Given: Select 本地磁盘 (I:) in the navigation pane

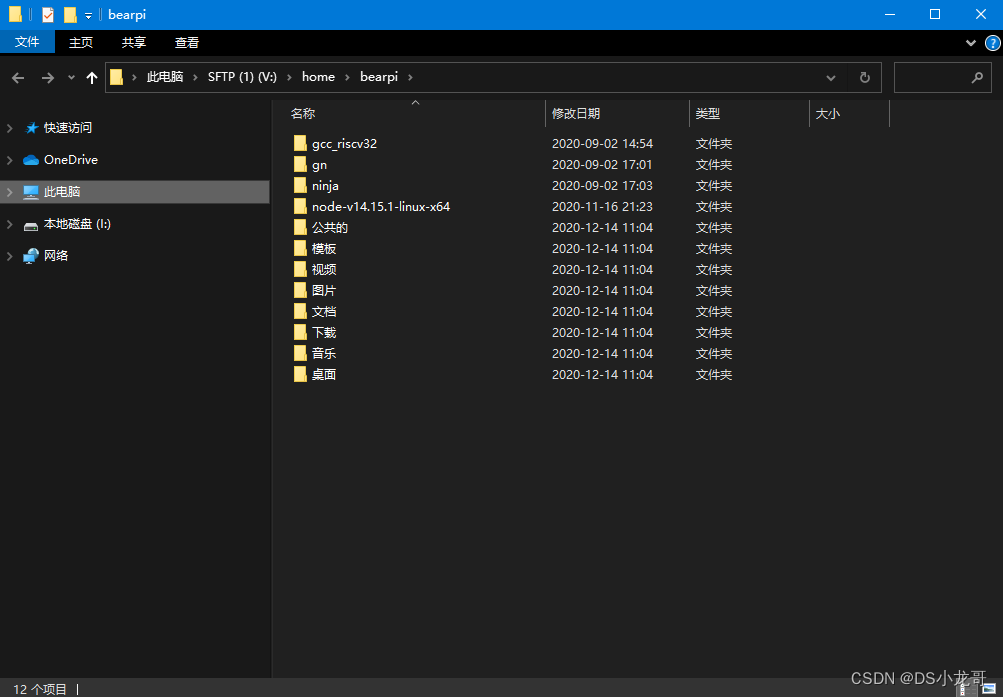Looking at the screenshot, I should 77,224.
